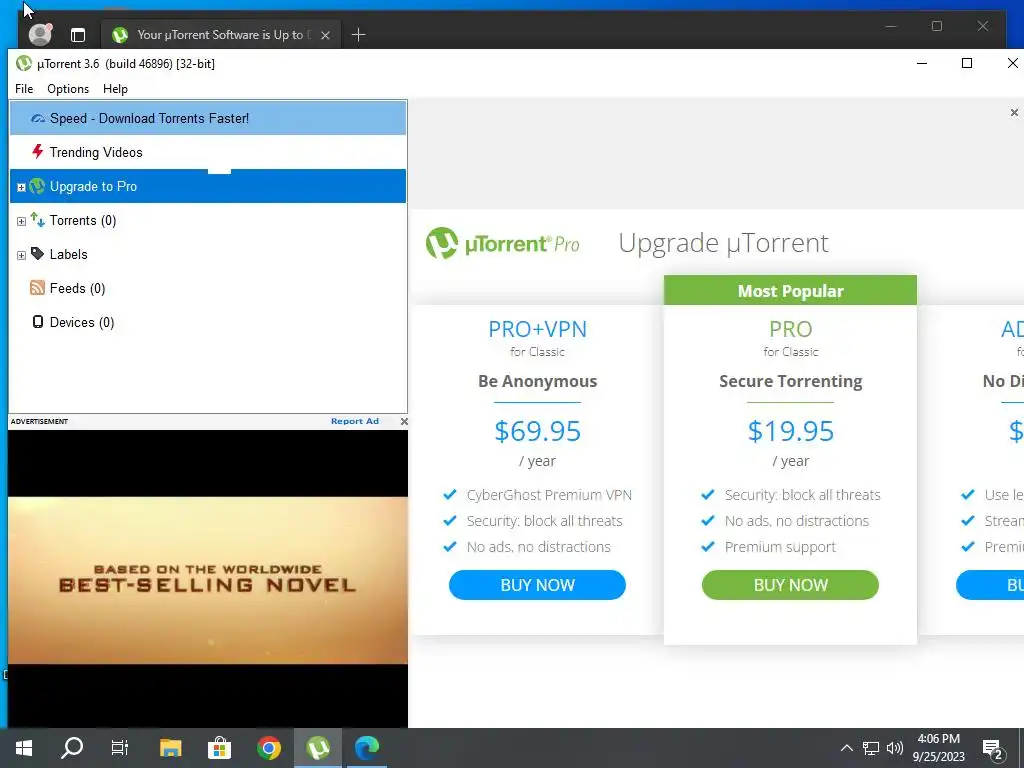Click the Devices phone icon
Screen dimensions: 1024x768
(x=38, y=322)
